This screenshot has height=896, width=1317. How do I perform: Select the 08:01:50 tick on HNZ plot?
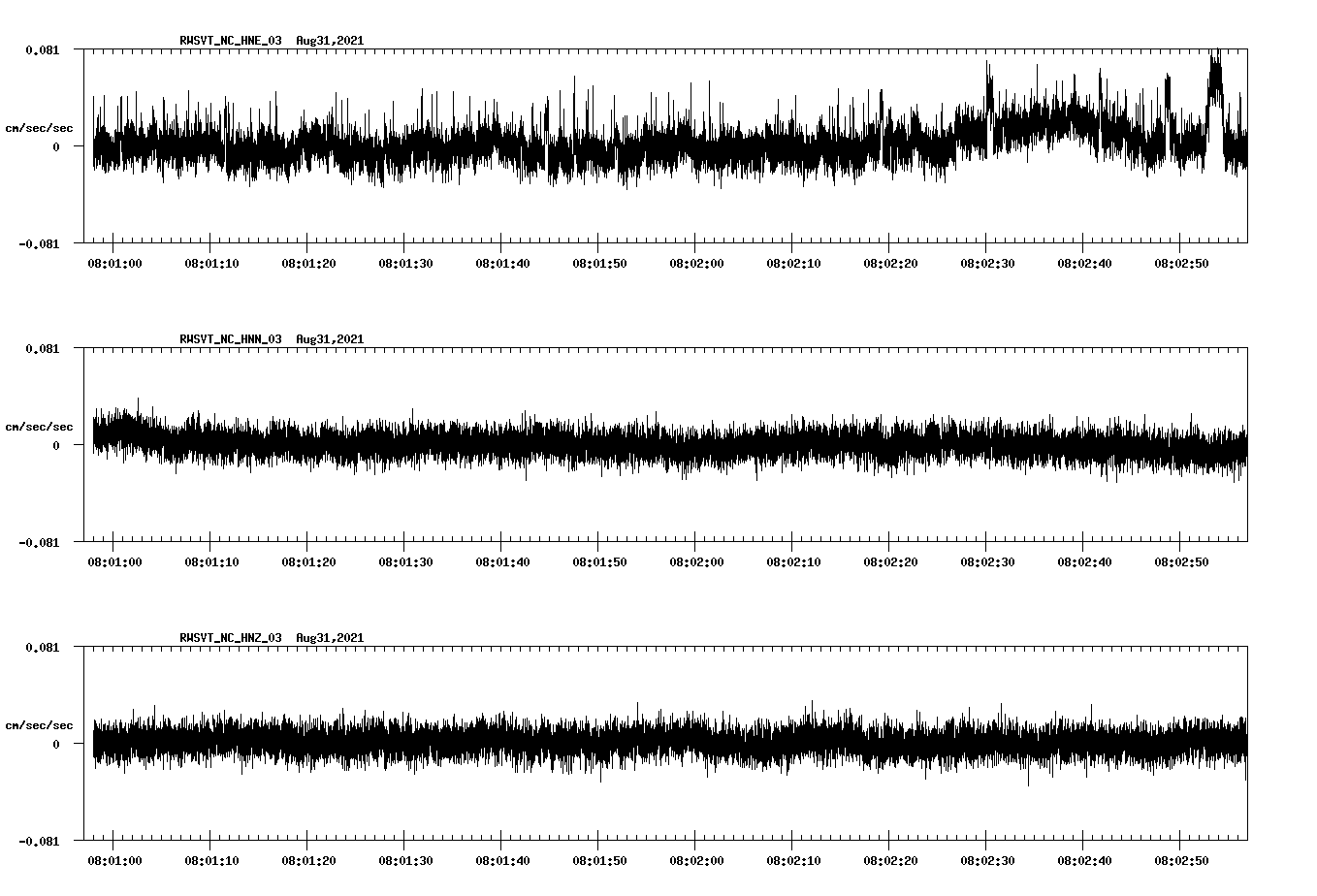pos(598,835)
